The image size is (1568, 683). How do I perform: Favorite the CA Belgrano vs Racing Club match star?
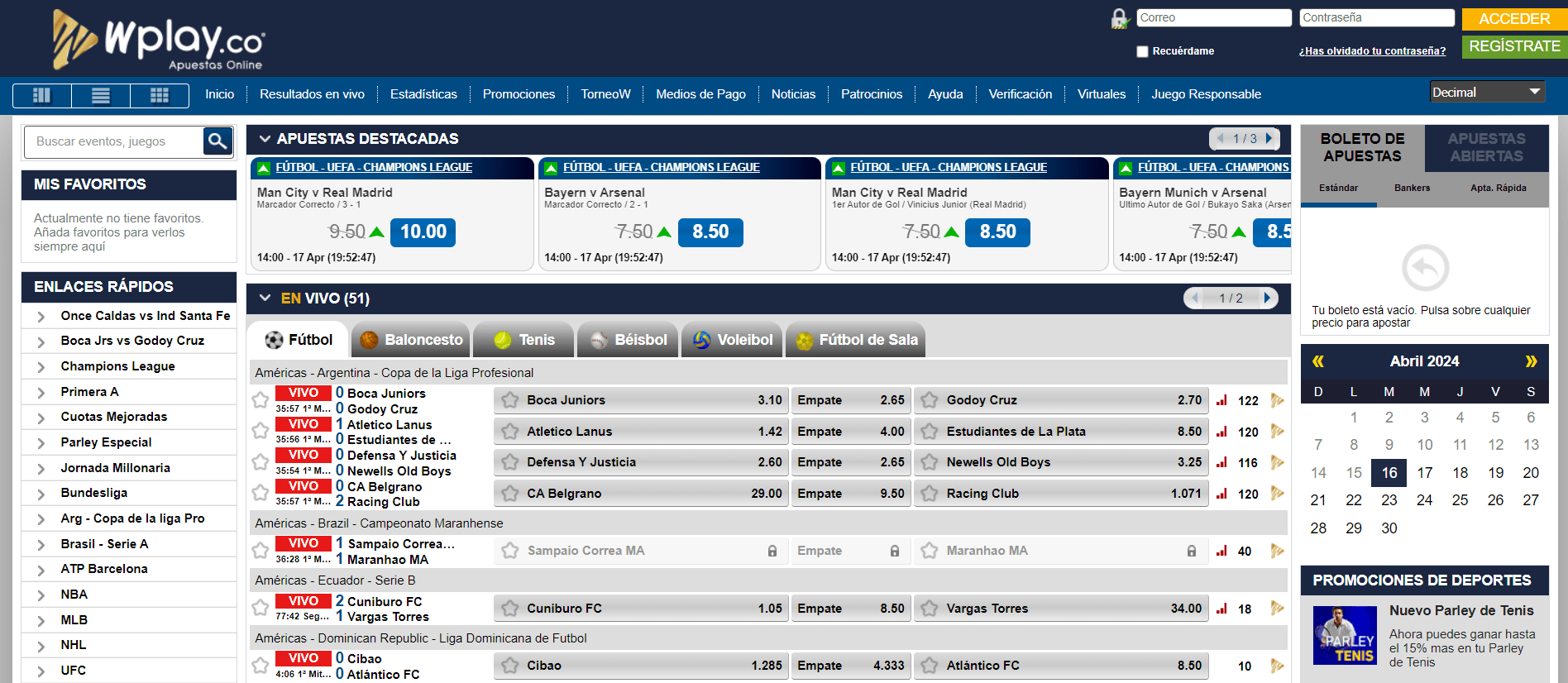pos(260,493)
